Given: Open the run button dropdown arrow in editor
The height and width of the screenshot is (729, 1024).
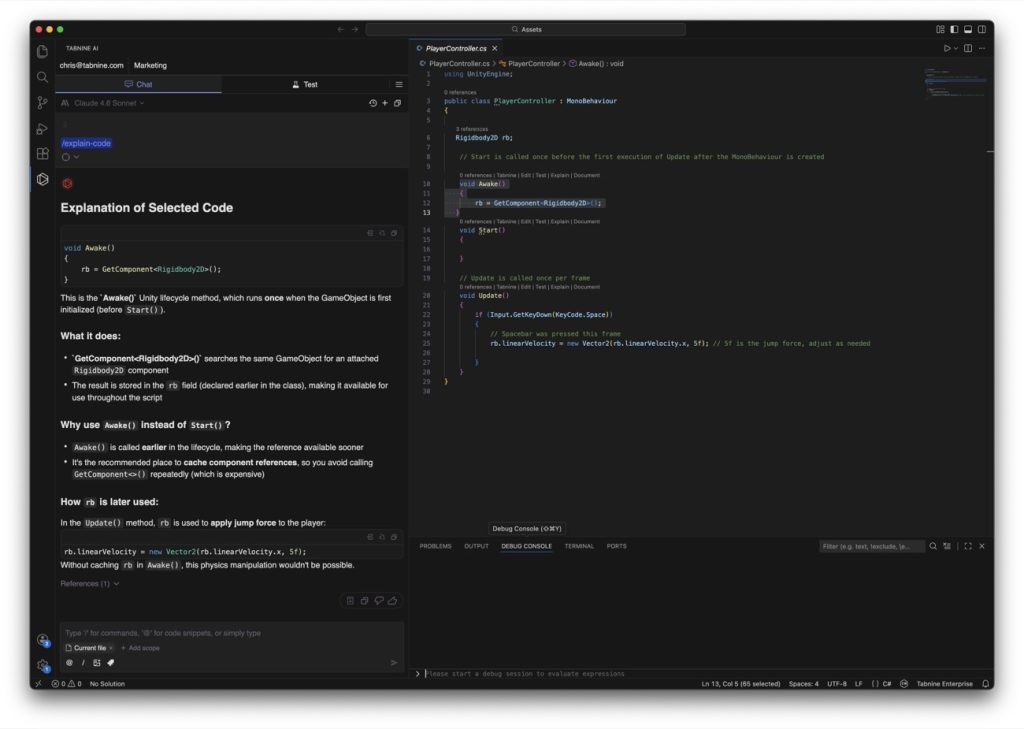Looking at the screenshot, I should (x=956, y=48).
